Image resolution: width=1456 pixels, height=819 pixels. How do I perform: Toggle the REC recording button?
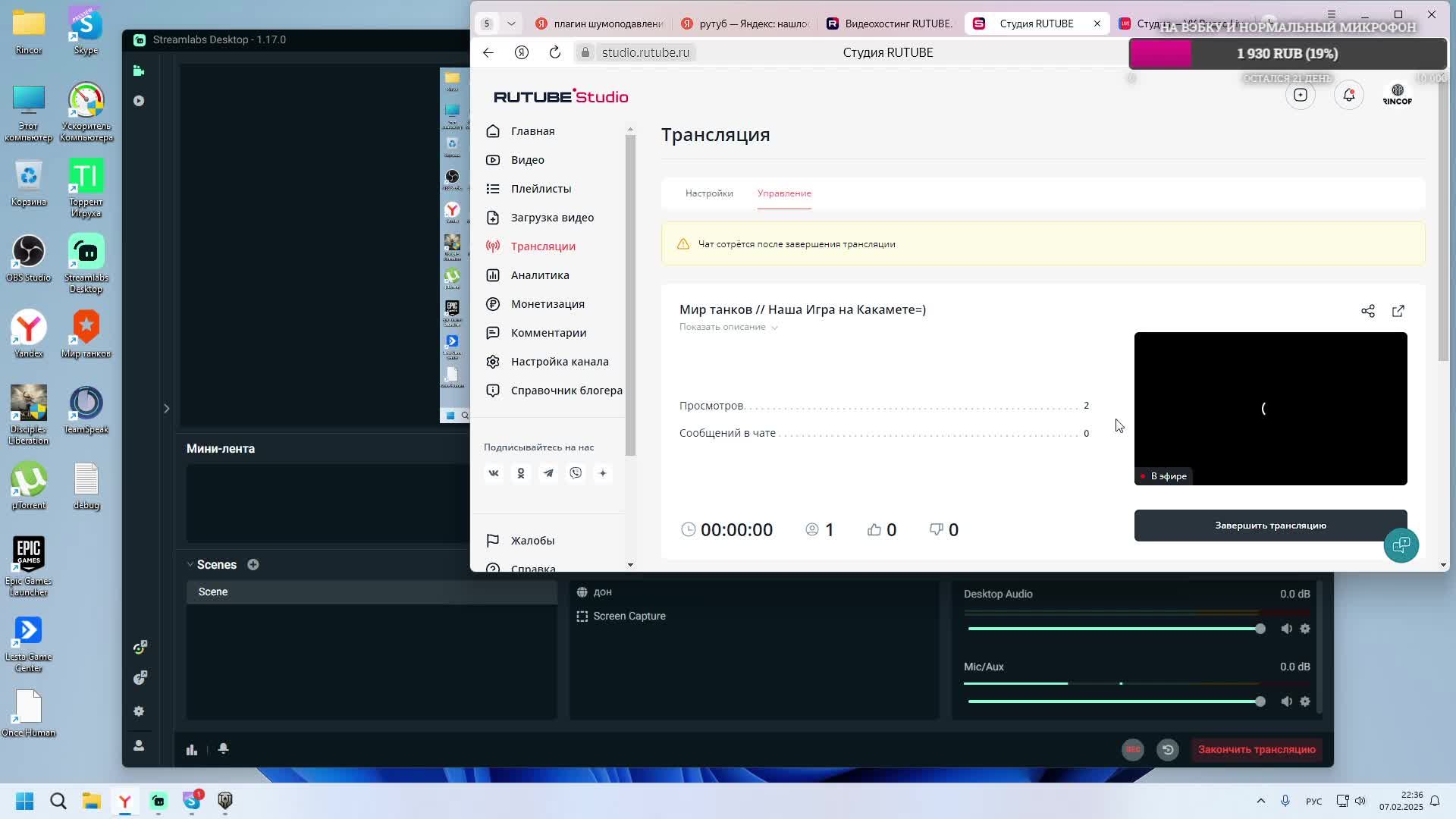point(1133,750)
